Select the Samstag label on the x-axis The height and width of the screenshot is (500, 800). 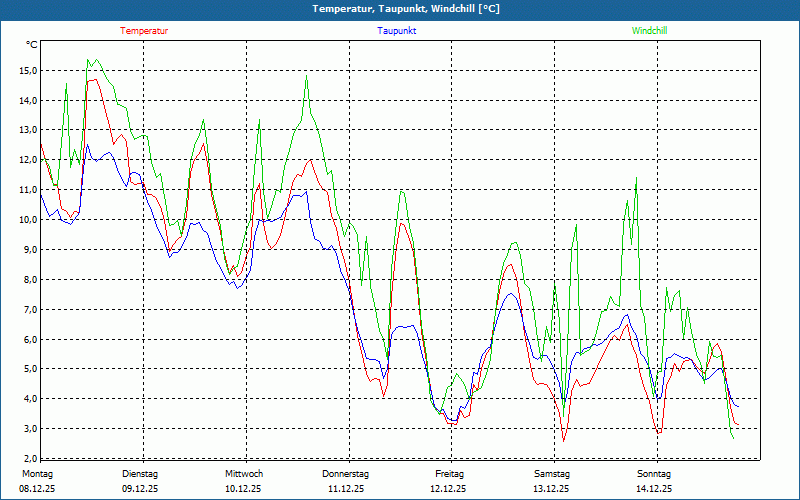coord(552,473)
